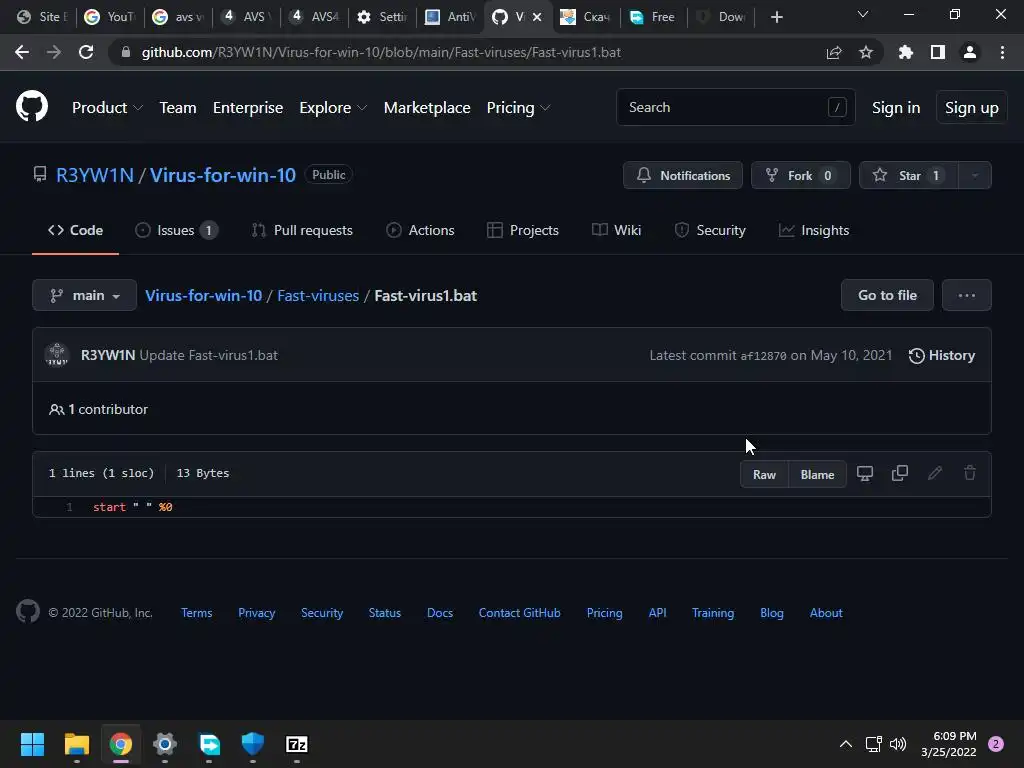Switch to the Pull requests tab
This screenshot has height=768, width=1024.
(x=302, y=231)
